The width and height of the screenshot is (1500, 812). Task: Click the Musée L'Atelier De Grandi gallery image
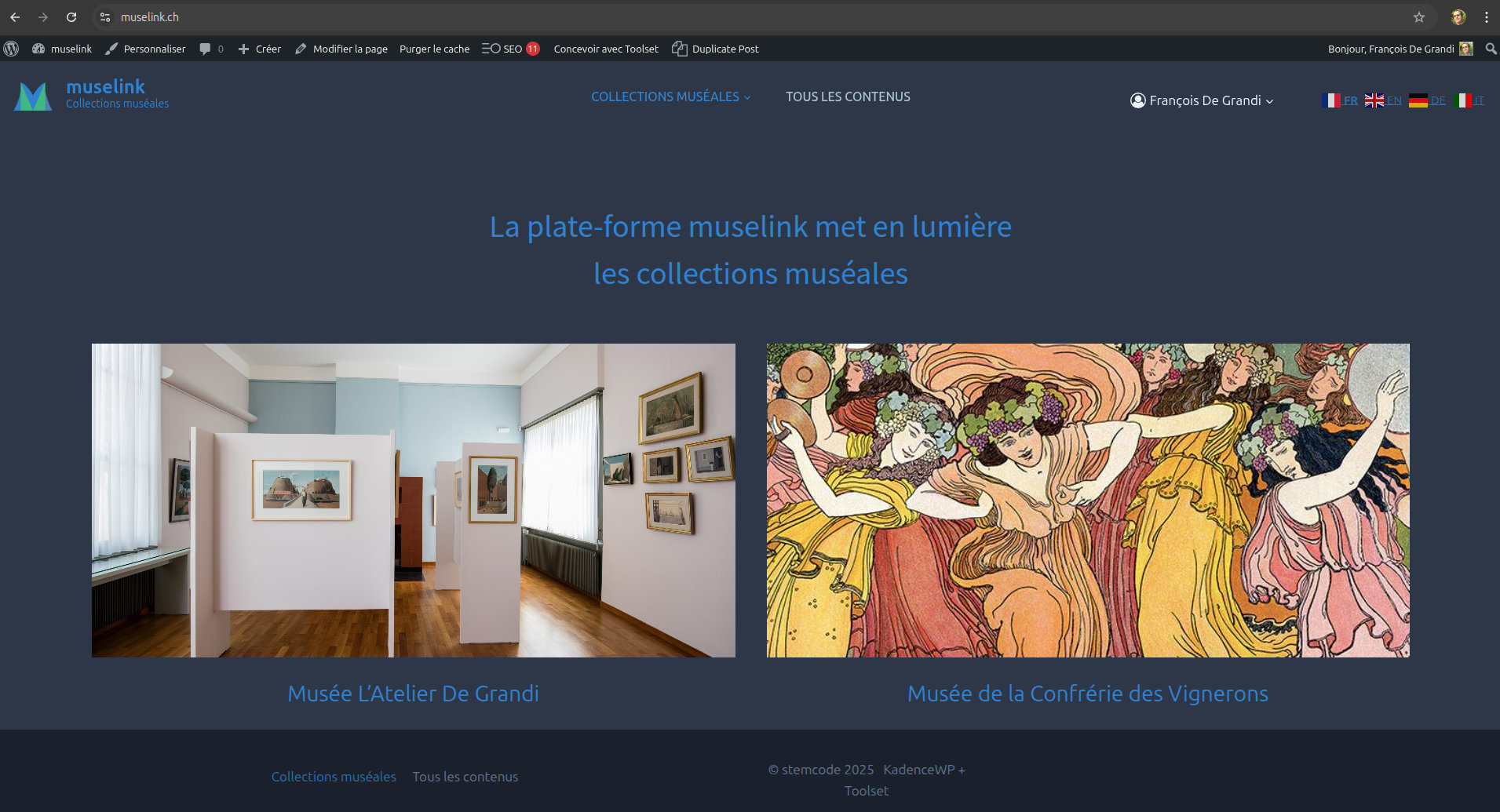(x=414, y=501)
